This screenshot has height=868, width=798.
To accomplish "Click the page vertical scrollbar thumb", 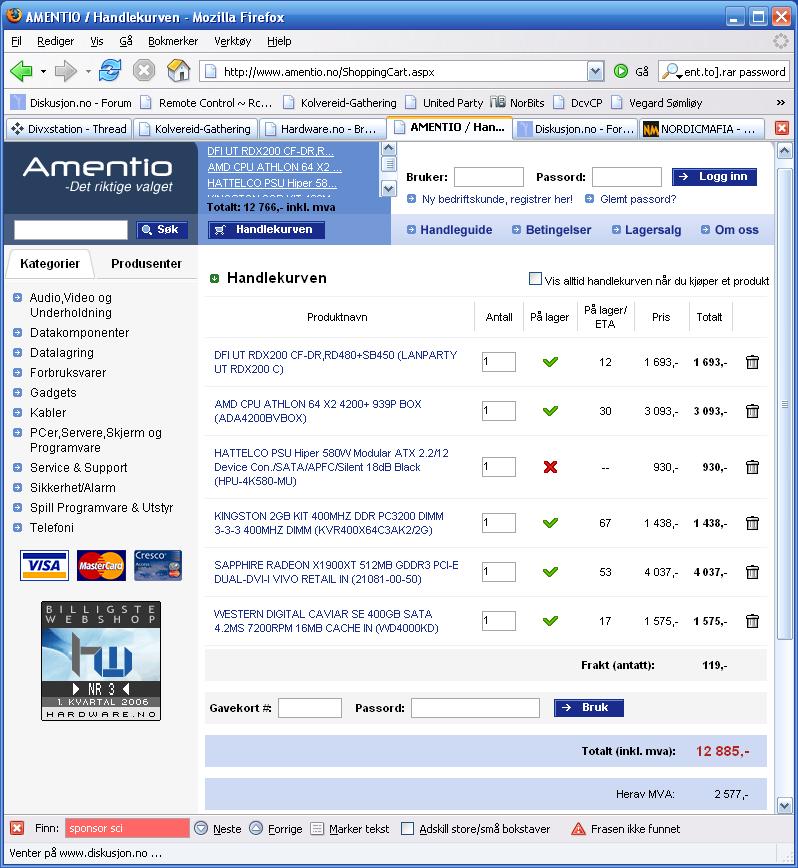I will 785,404.
